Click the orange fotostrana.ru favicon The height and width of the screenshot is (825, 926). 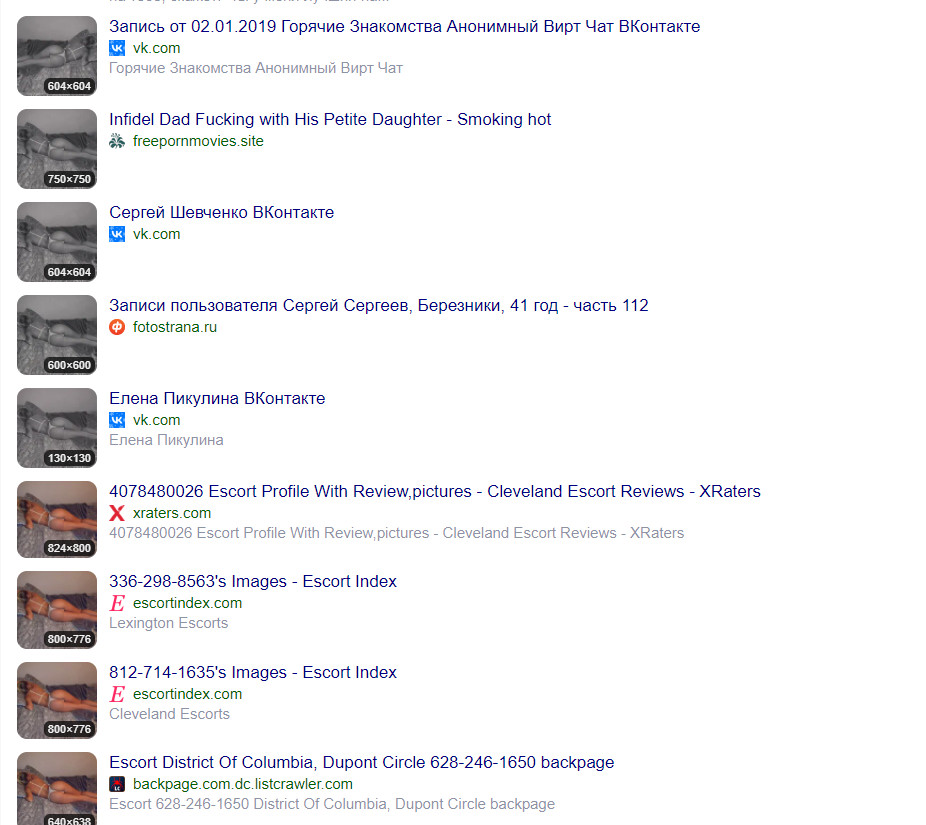[x=117, y=327]
